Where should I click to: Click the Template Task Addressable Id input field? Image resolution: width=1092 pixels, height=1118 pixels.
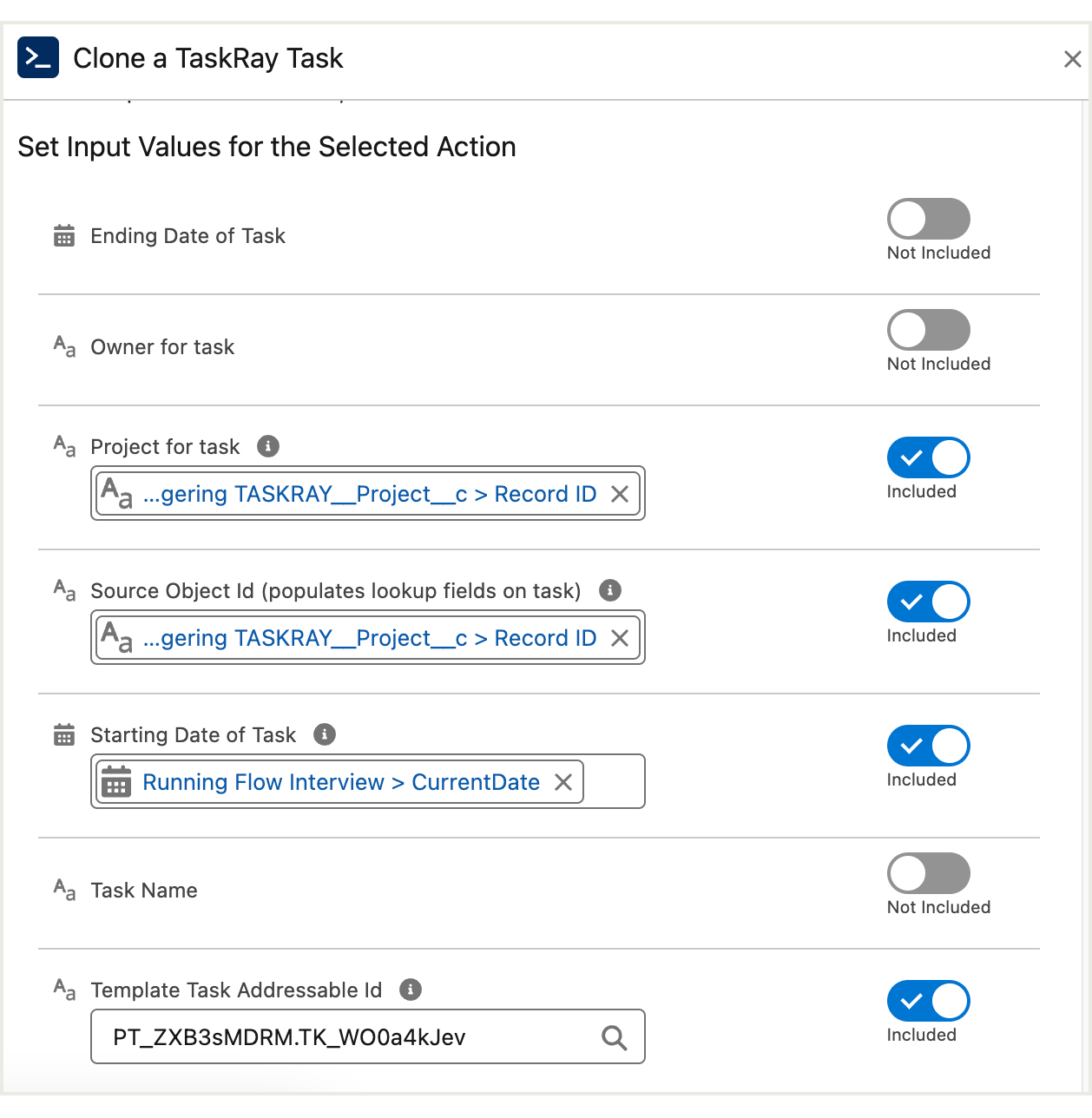tap(347, 1037)
